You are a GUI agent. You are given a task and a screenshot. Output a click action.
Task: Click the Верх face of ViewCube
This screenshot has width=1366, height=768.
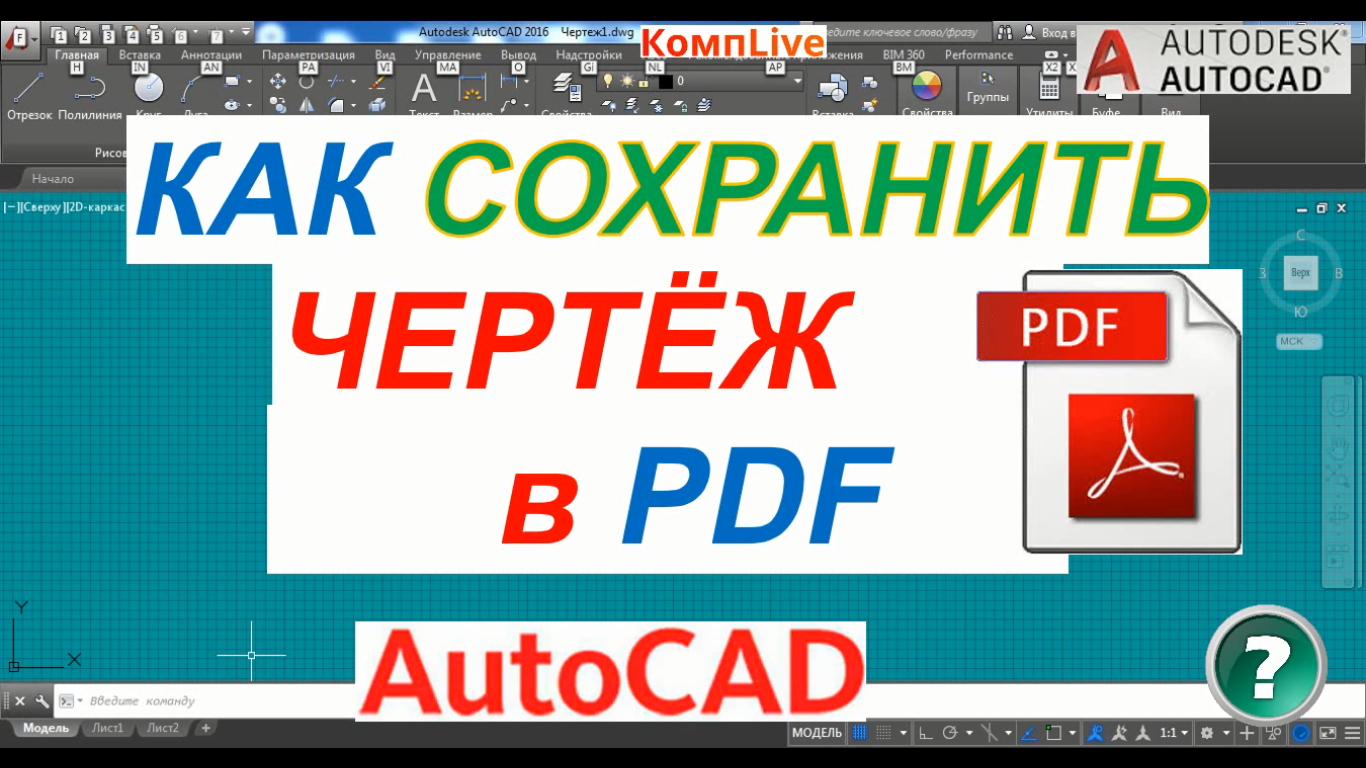(1300, 272)
